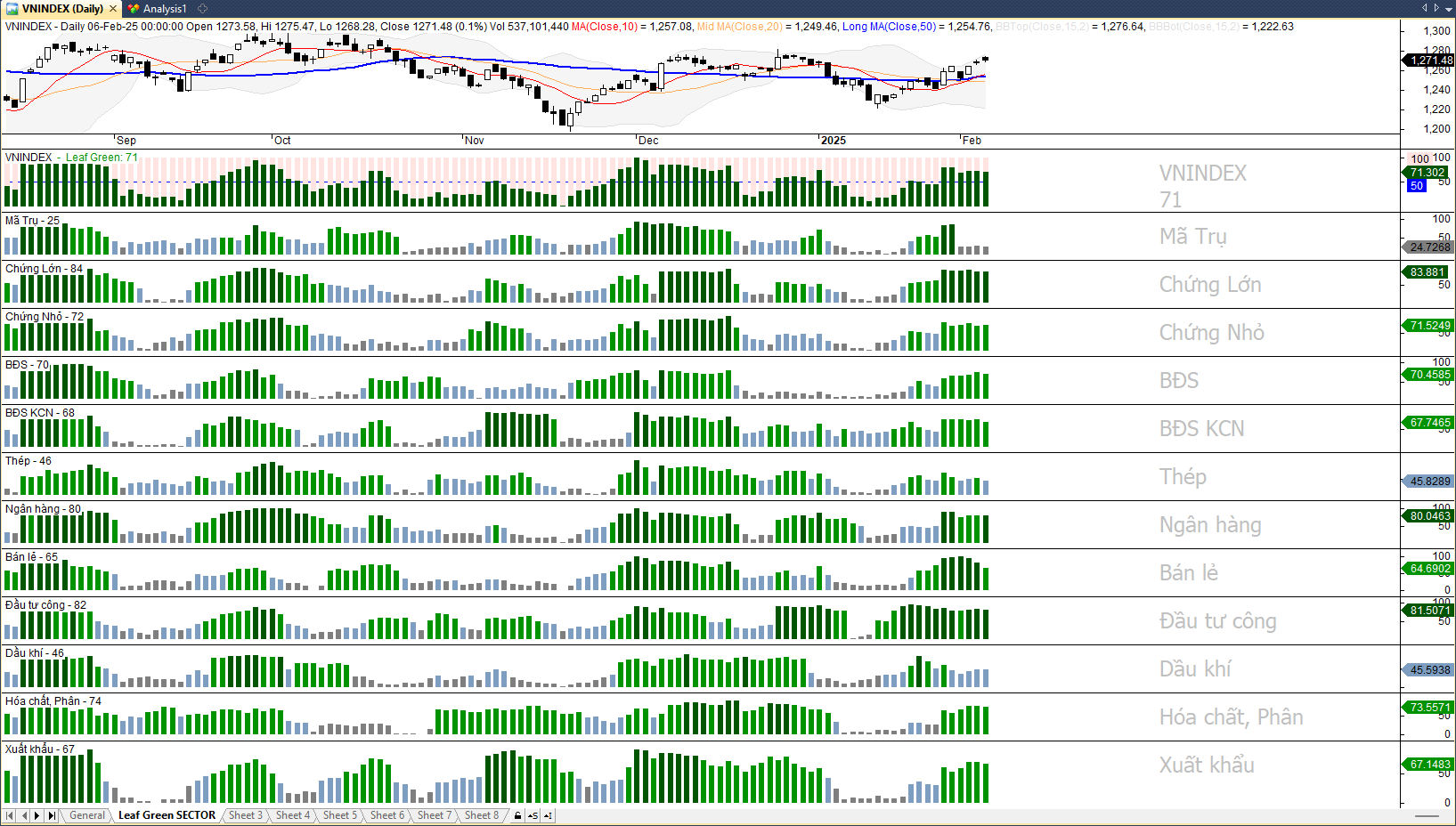Click the 1,271.48 price axis label
Viewport: 1456px width, 826px height.
tap(1430, 61)
